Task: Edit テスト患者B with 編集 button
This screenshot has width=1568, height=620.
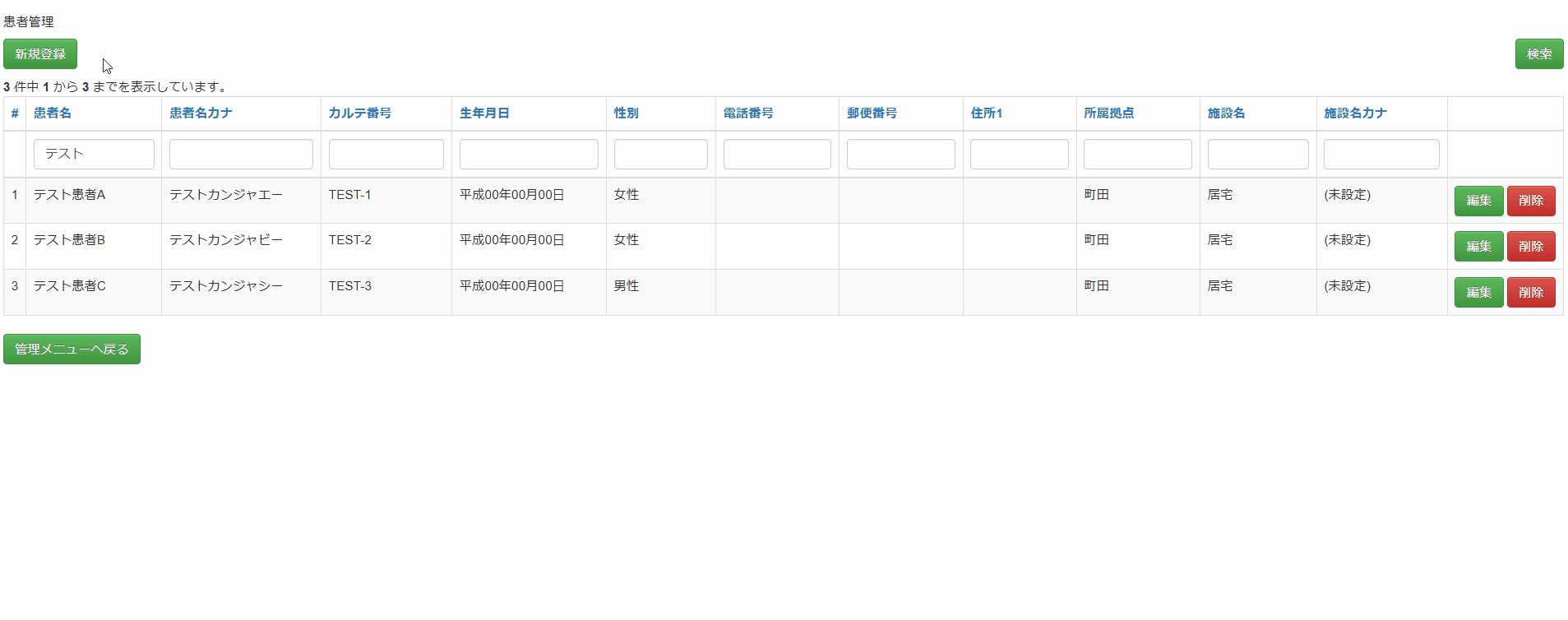Action: [x=1478, y=247]
